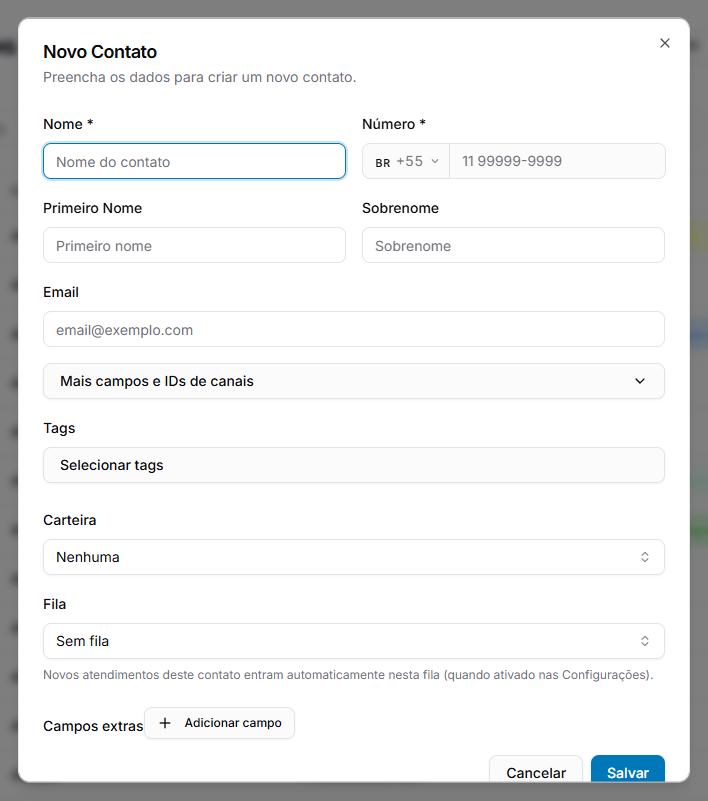Click the Cancelar button
This screenshot has width=708, height=801.
click(x=536, y=770)
